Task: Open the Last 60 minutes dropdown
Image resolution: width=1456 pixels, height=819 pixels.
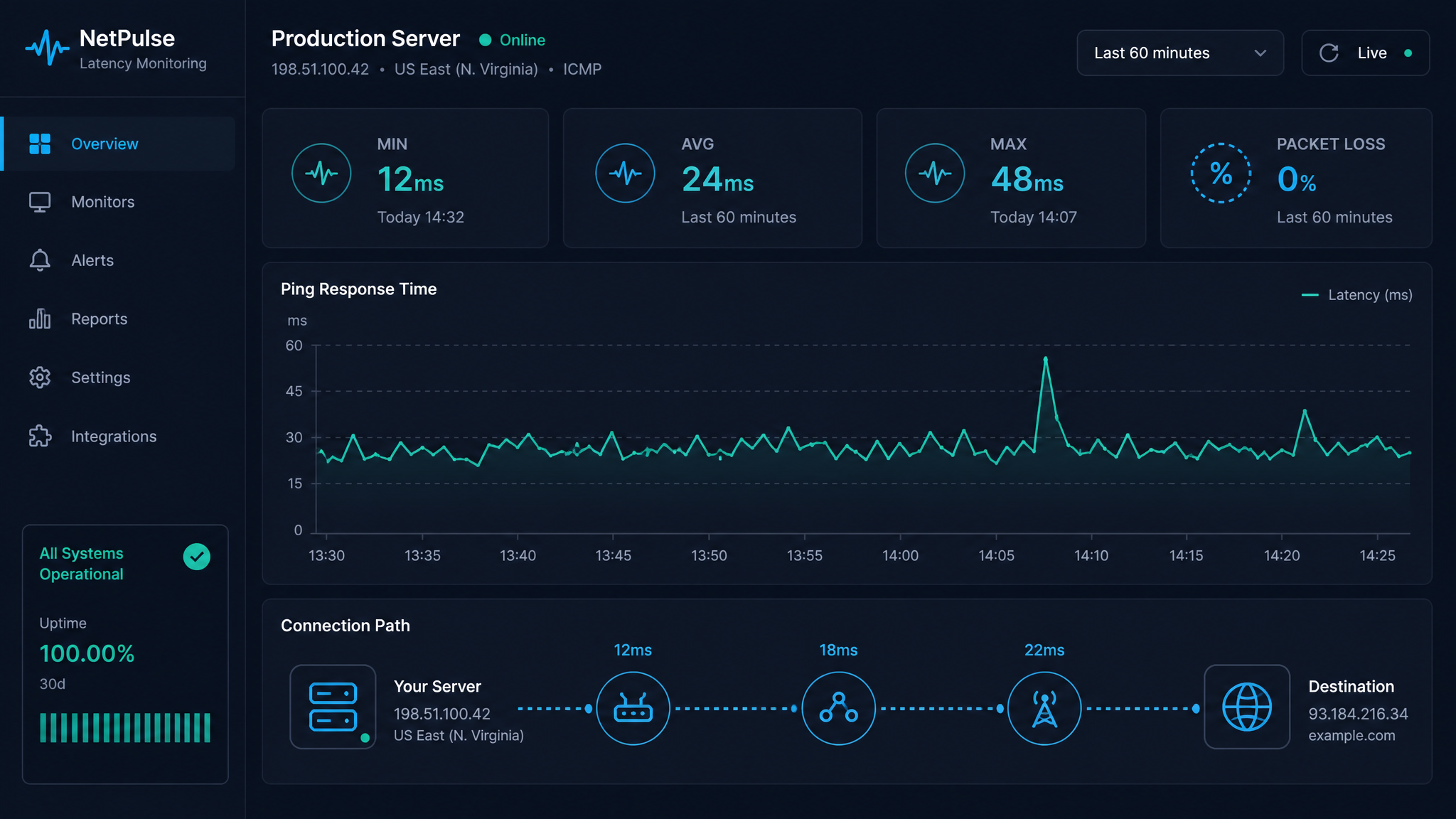Action: [1180, 53]
